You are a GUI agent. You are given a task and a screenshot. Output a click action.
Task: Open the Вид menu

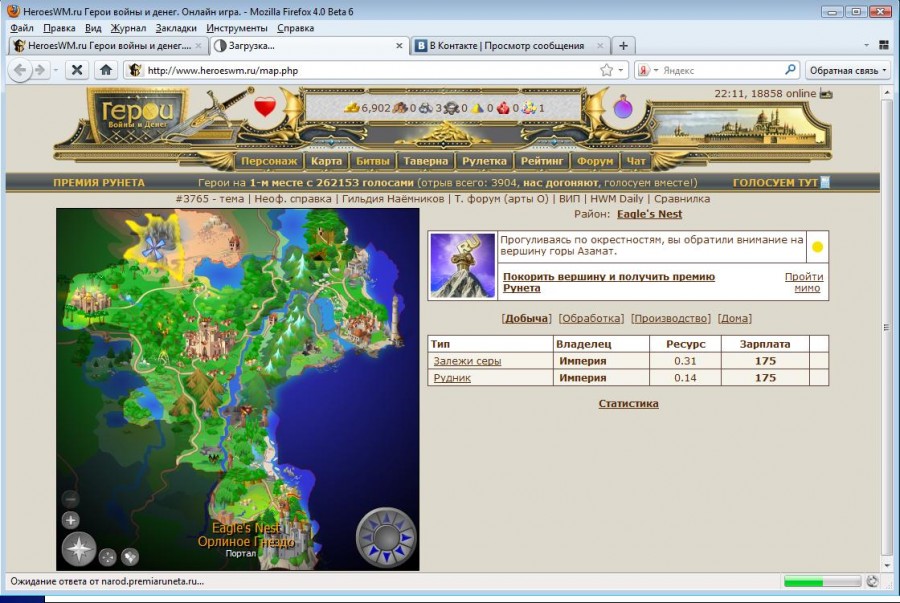pos(93,28)
